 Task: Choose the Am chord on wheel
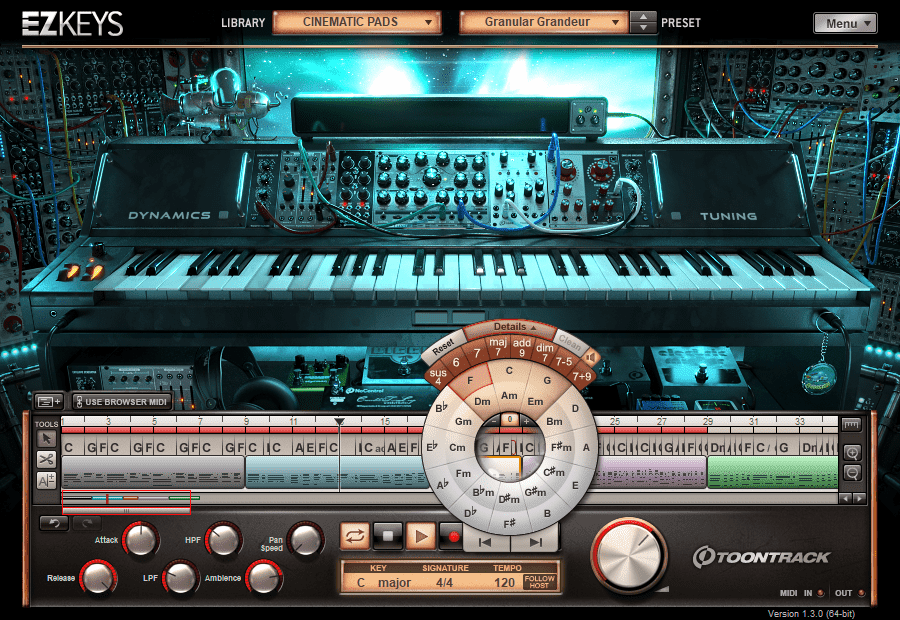pyautogui.click(x=509, y=396)
